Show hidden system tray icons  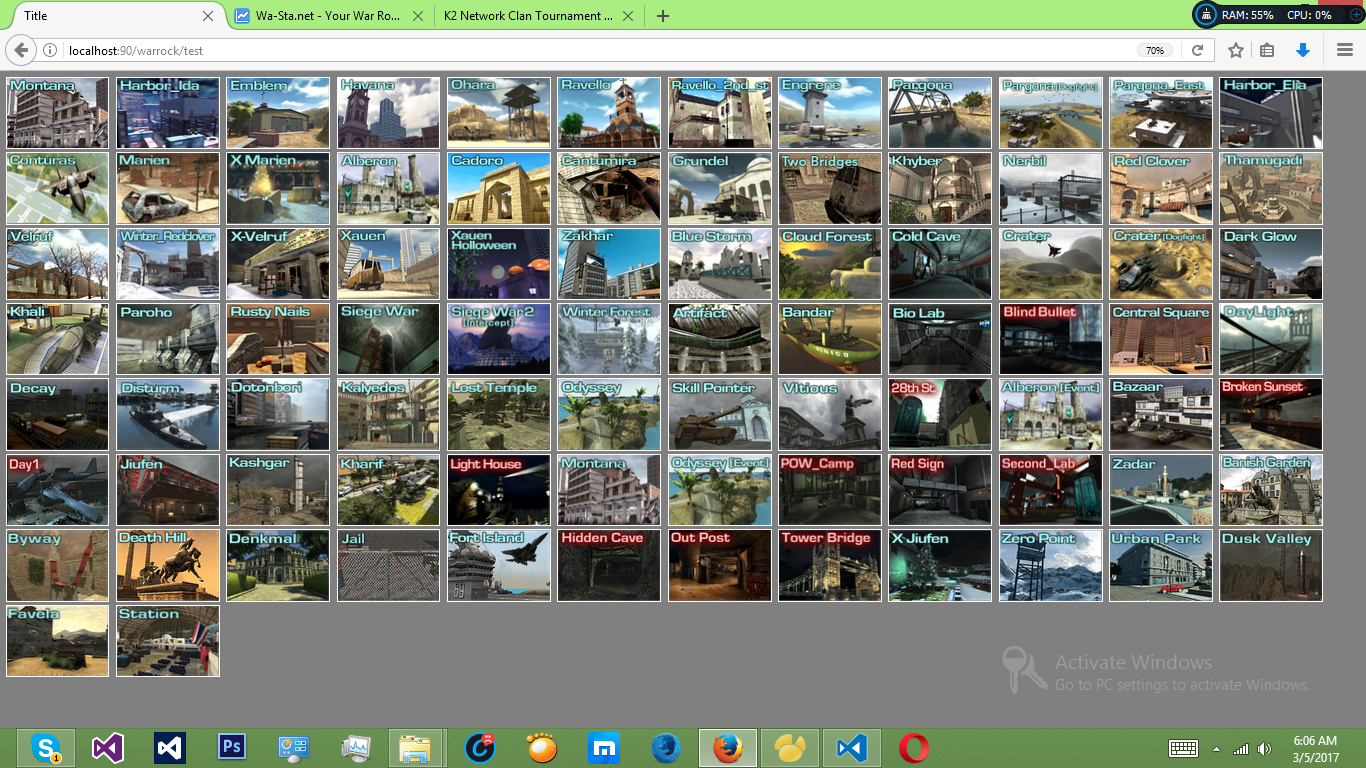(x=1216, y=748)
